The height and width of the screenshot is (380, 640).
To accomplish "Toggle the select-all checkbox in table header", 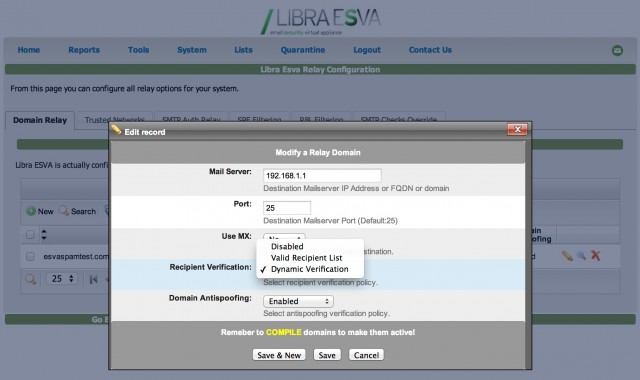I will coord(30,235).
